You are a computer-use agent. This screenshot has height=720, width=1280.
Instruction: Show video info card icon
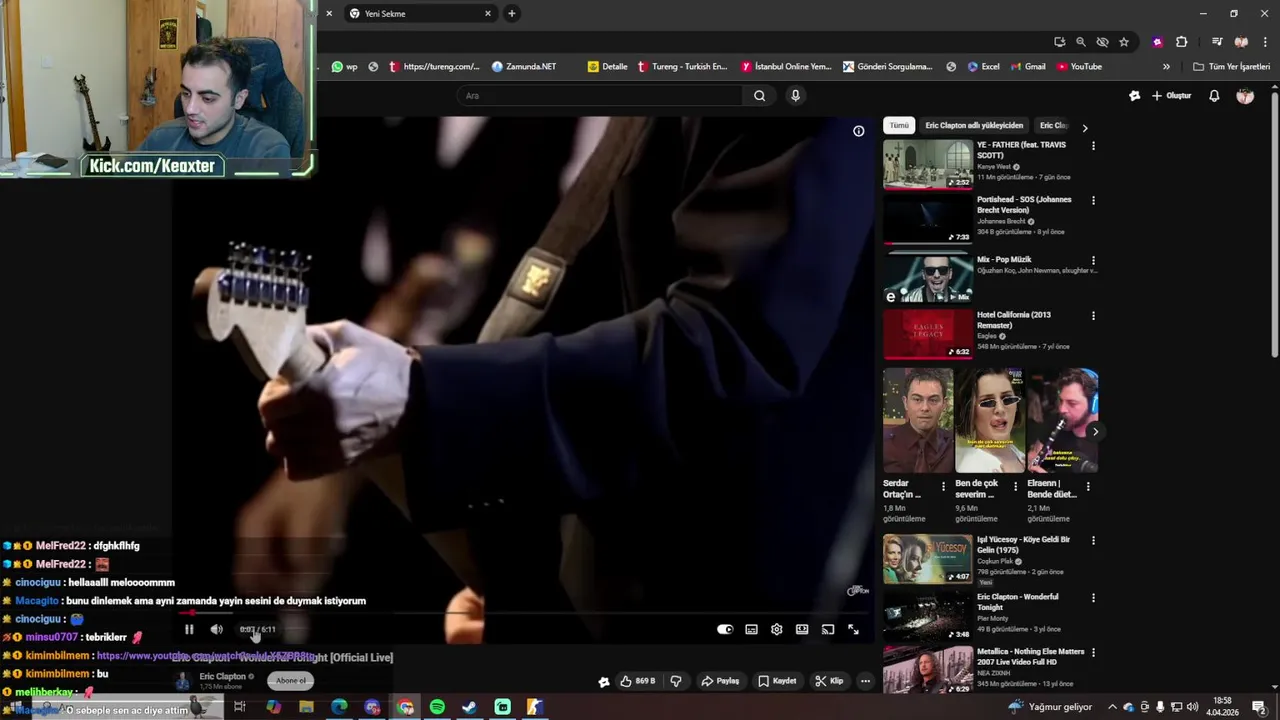(x=858, y=131)
